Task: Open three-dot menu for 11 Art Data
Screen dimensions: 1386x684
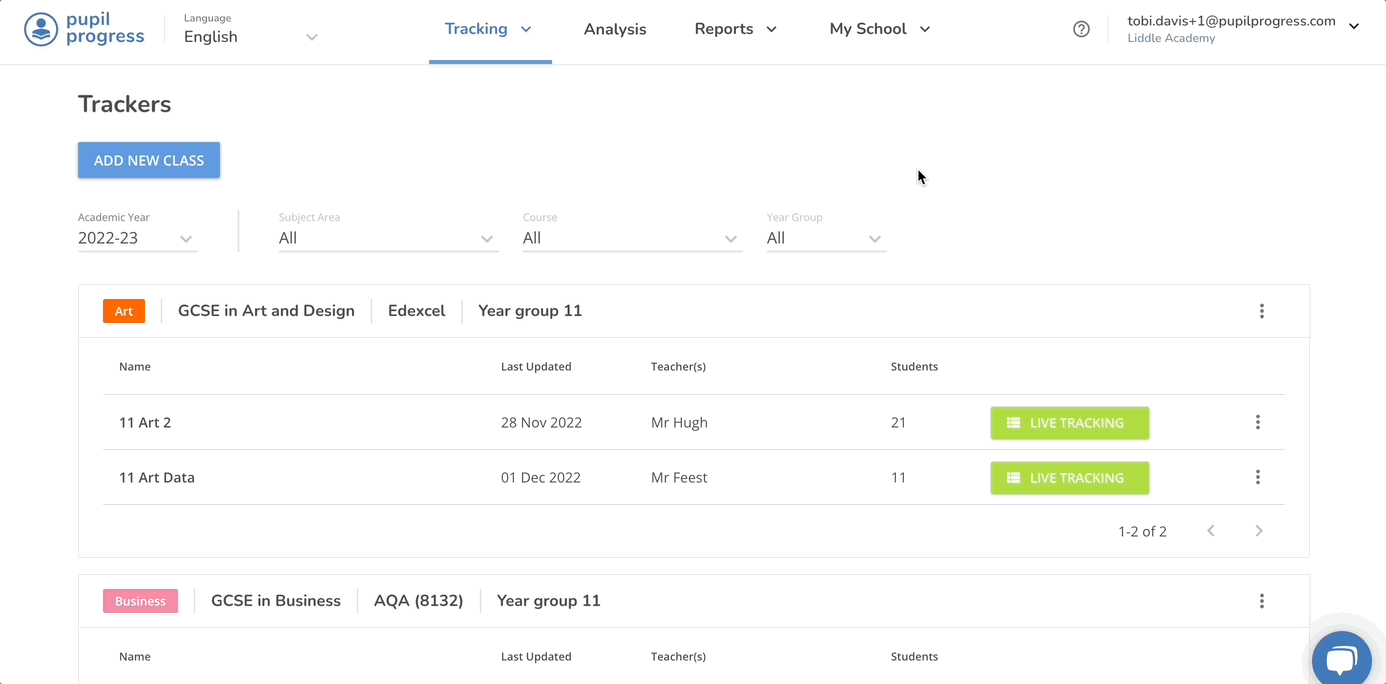Action: tap(1257, 478)
